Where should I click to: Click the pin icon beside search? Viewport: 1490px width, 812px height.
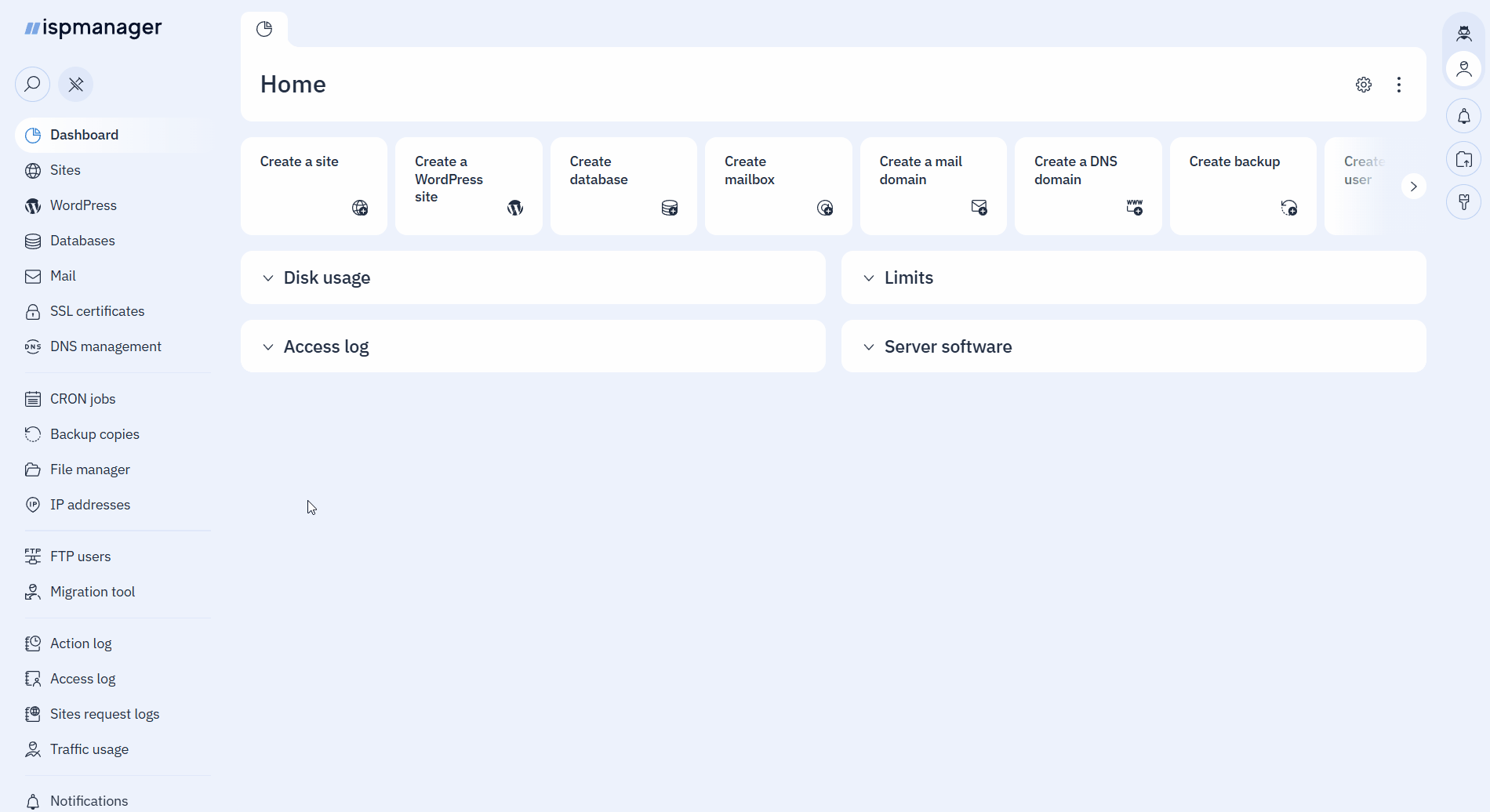click(x=76, y=84)
